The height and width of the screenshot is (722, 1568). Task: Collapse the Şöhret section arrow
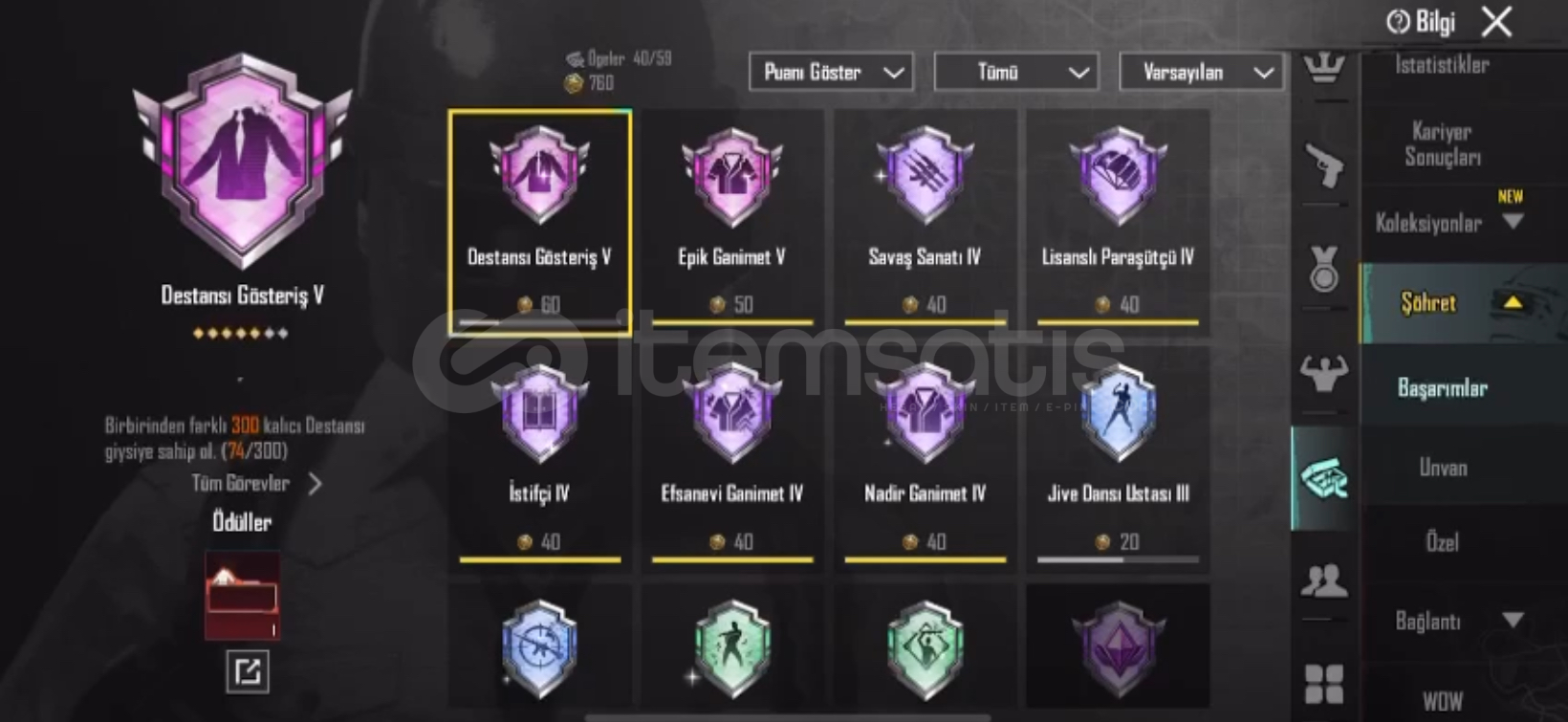pyautogui.click(x=1514, y=303)
